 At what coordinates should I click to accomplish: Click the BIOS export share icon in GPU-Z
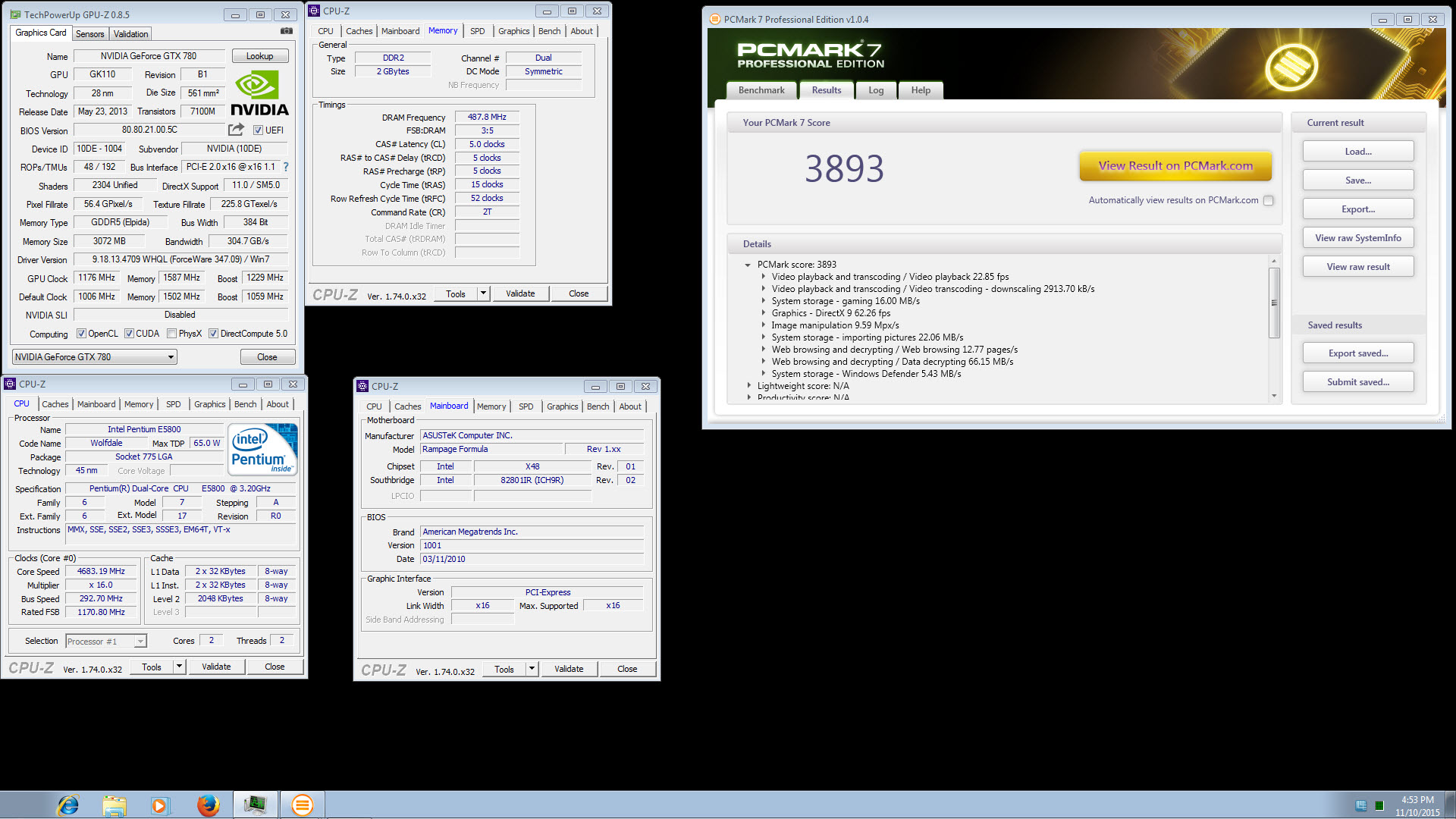click(237, 130)
